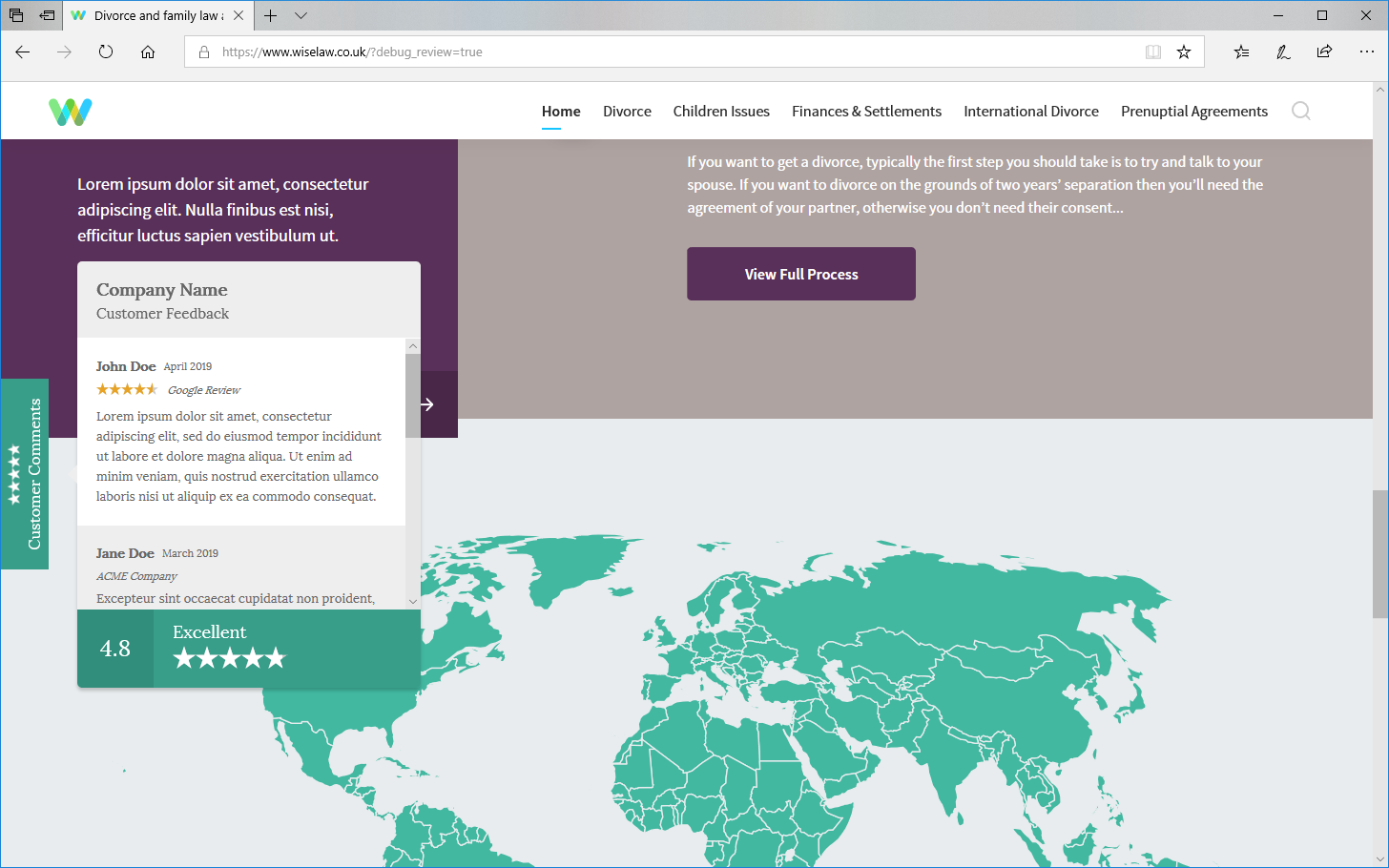
Task: Open the Divorce menu item
Action: [627, 112]
